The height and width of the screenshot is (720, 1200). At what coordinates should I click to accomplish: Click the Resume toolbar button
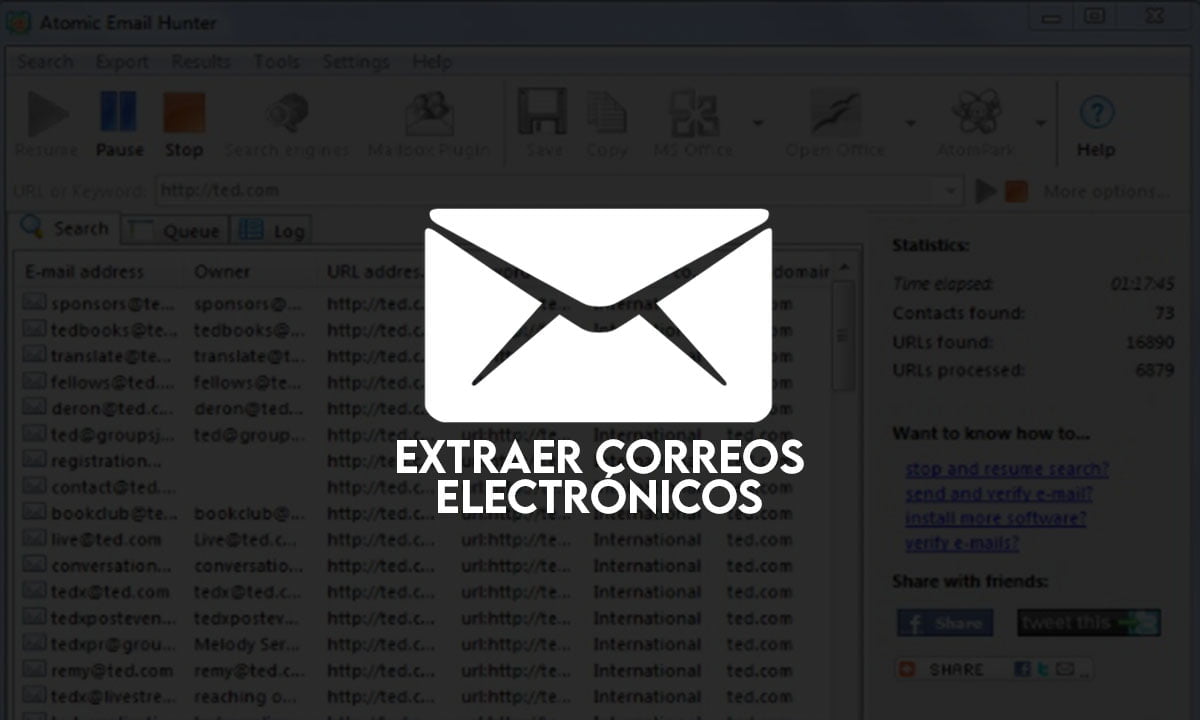tap(47, 124)
